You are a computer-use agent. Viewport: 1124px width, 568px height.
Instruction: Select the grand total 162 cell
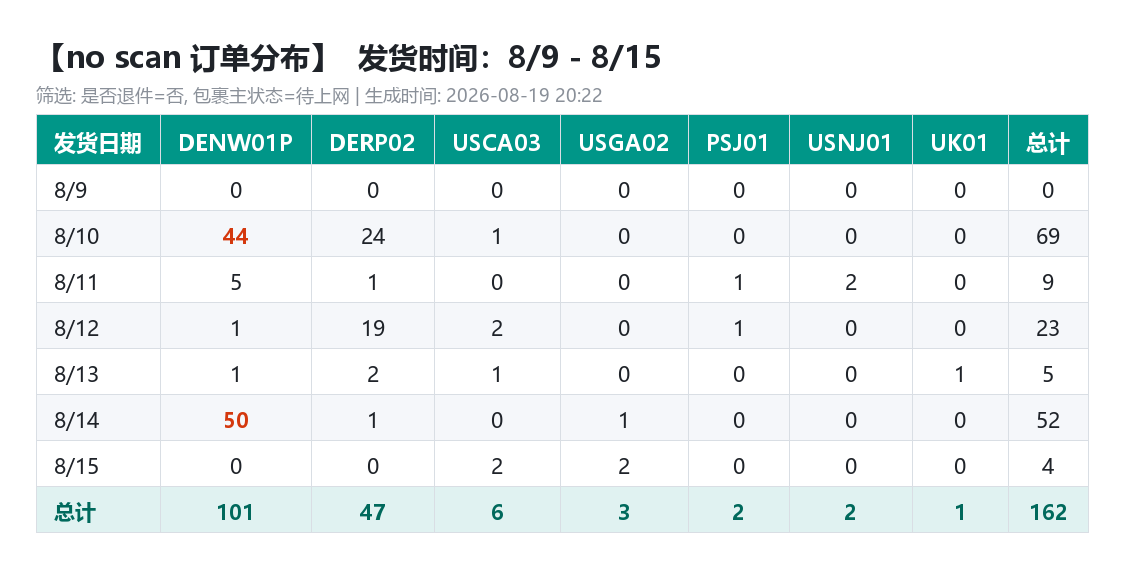(1048, 511)
